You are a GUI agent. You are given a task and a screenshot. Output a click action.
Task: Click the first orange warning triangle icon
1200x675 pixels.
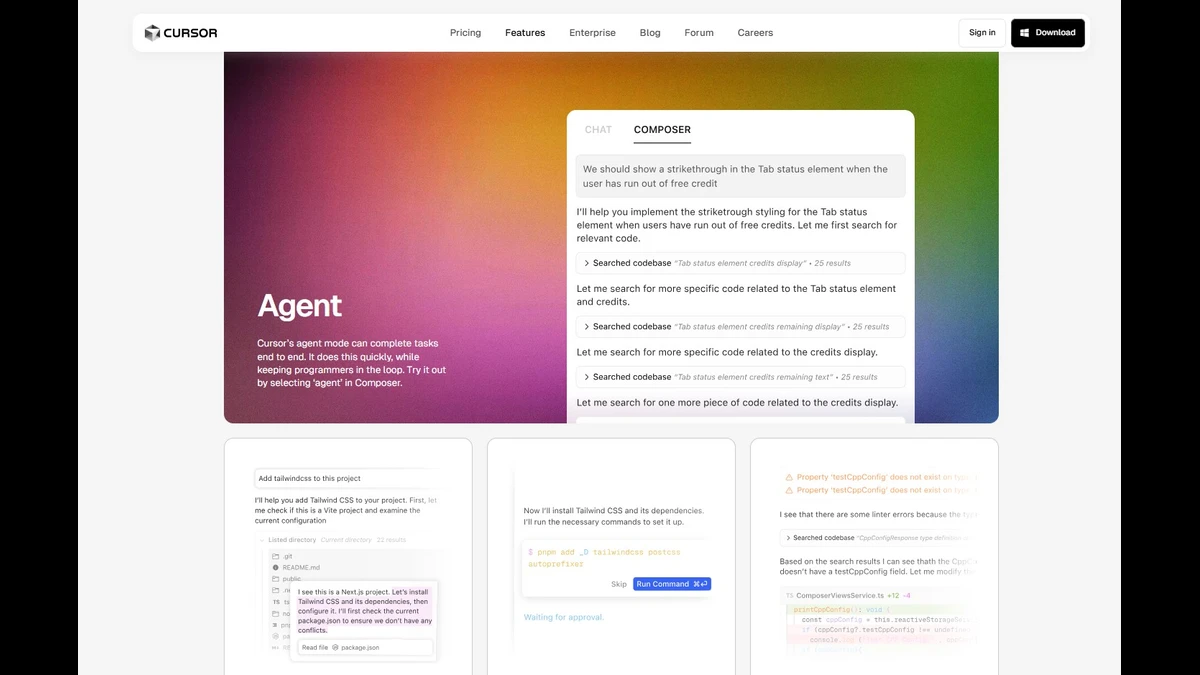(x=789, y=477)
